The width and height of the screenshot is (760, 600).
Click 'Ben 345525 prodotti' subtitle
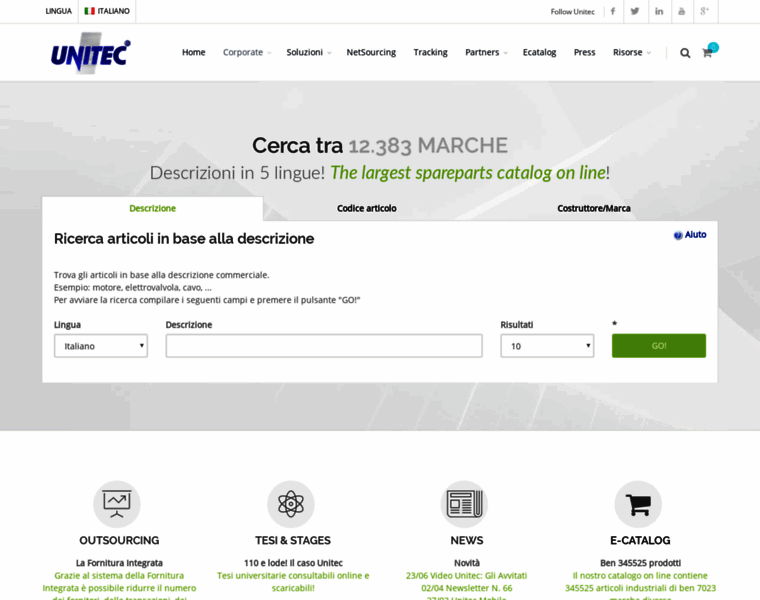click(640, 563)
